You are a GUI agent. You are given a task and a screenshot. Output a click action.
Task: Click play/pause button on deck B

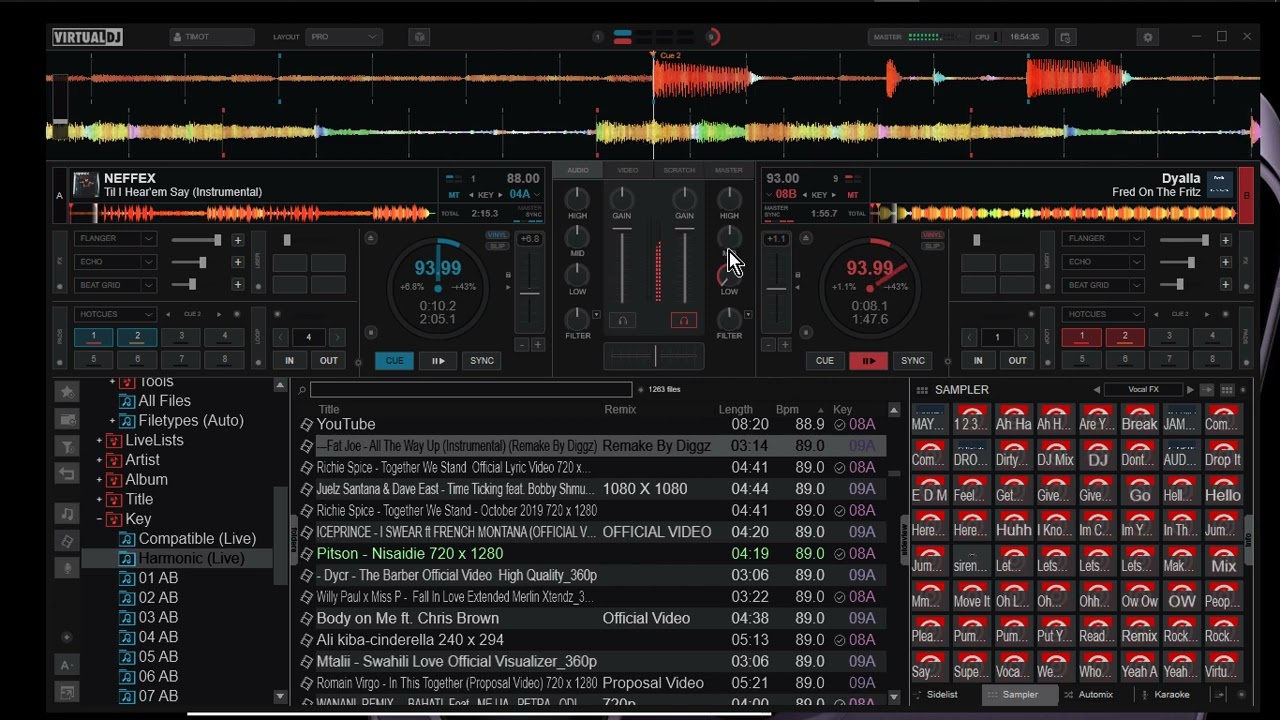pyautogui.click(x=868, y=361)
